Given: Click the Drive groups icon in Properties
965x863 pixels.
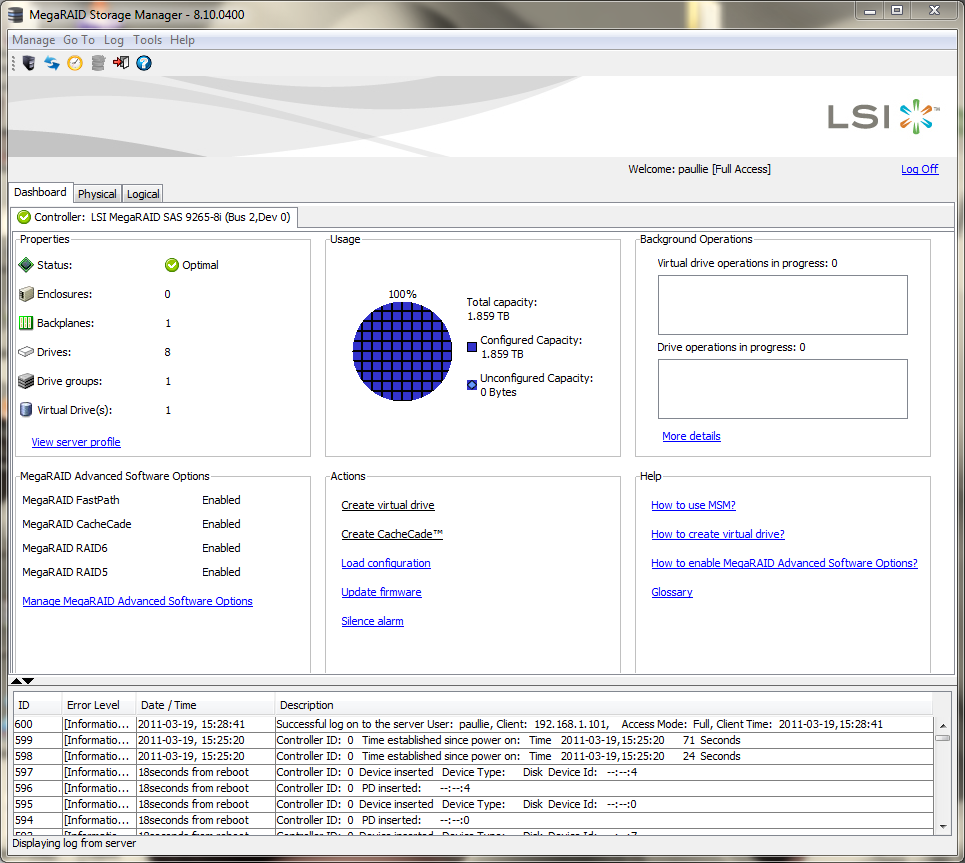Looking at the screenshot, I should pyautogui.click(x=27, y=381).
